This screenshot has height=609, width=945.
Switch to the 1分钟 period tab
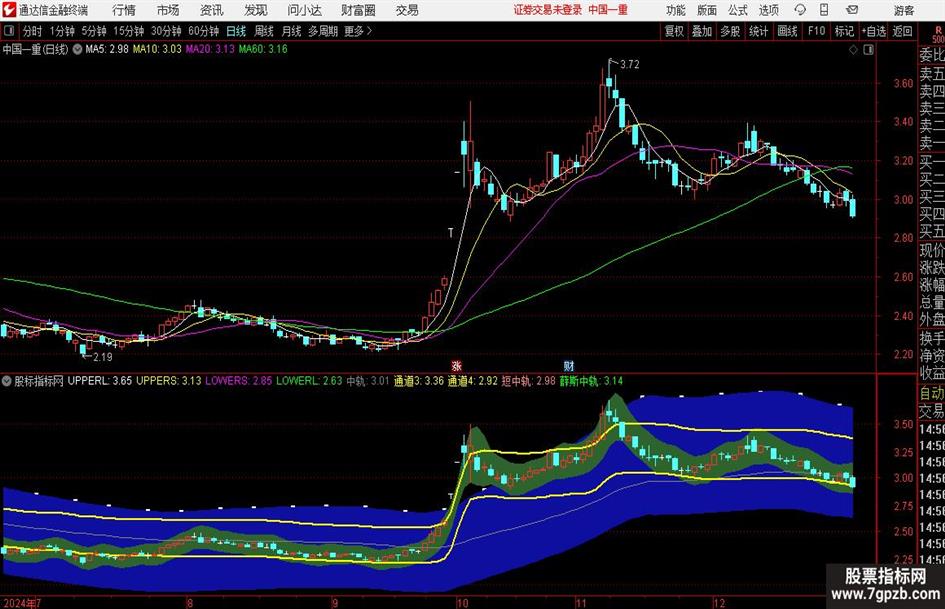[x=62, y=31]
